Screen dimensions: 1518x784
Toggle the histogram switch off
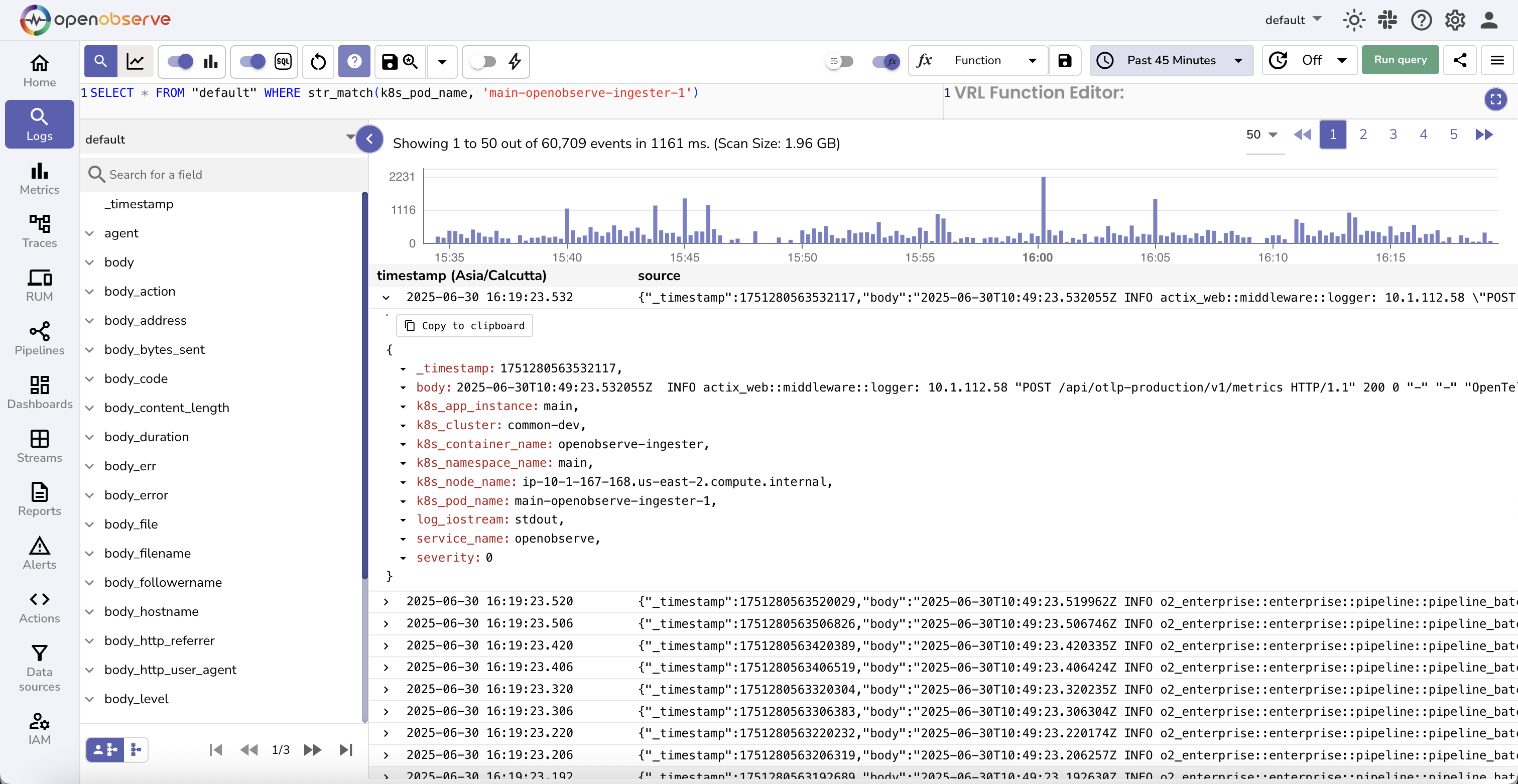(181, 61)
